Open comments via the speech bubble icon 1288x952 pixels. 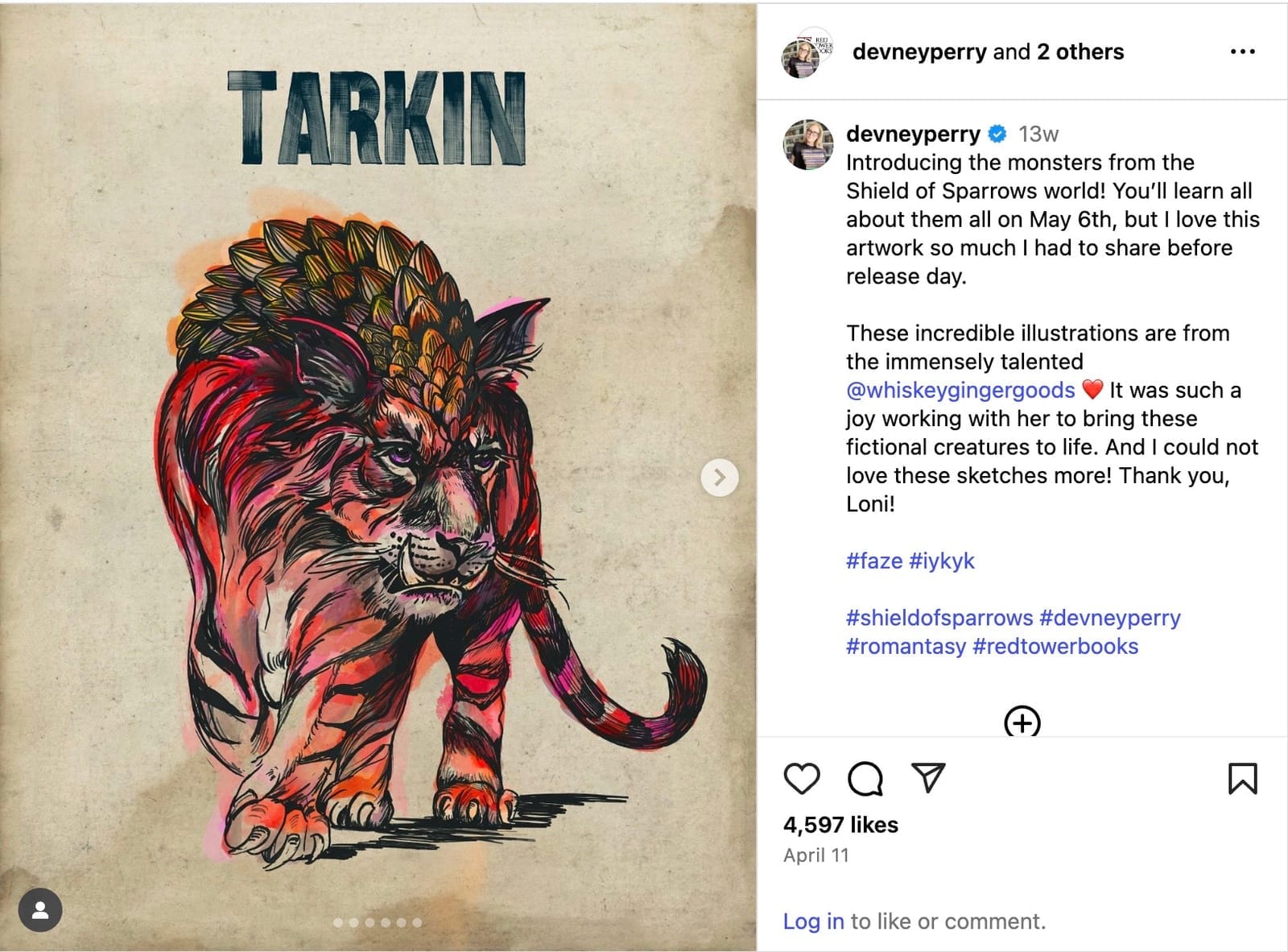(x=865, y=778)
